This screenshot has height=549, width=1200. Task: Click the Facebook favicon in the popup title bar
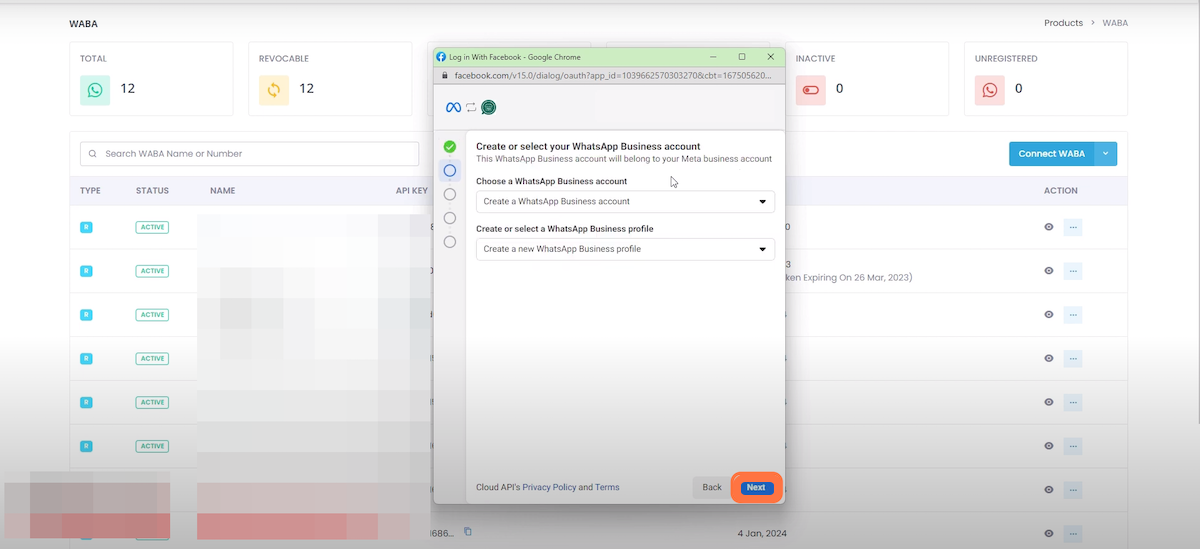point(441,57)
